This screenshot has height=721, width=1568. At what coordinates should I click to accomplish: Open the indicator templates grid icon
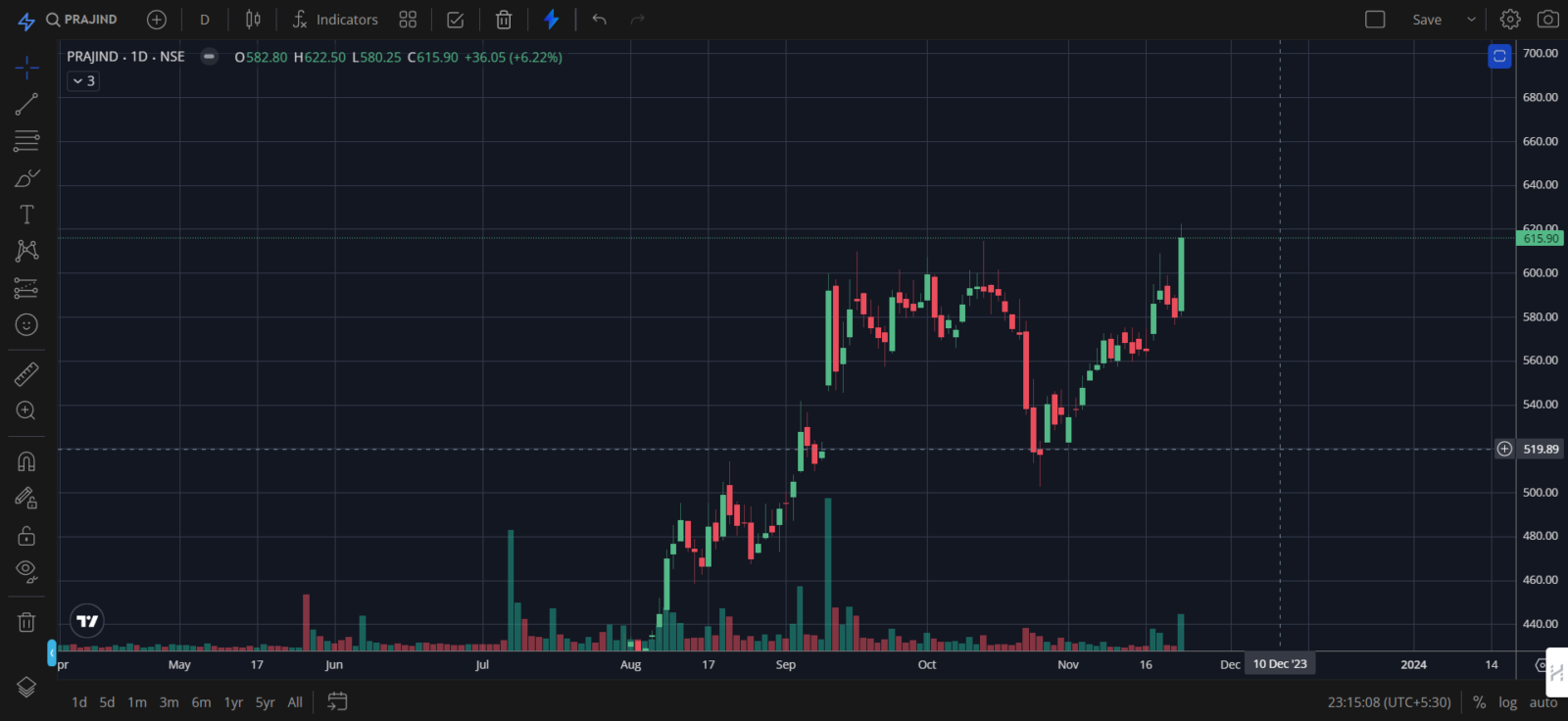408,20
